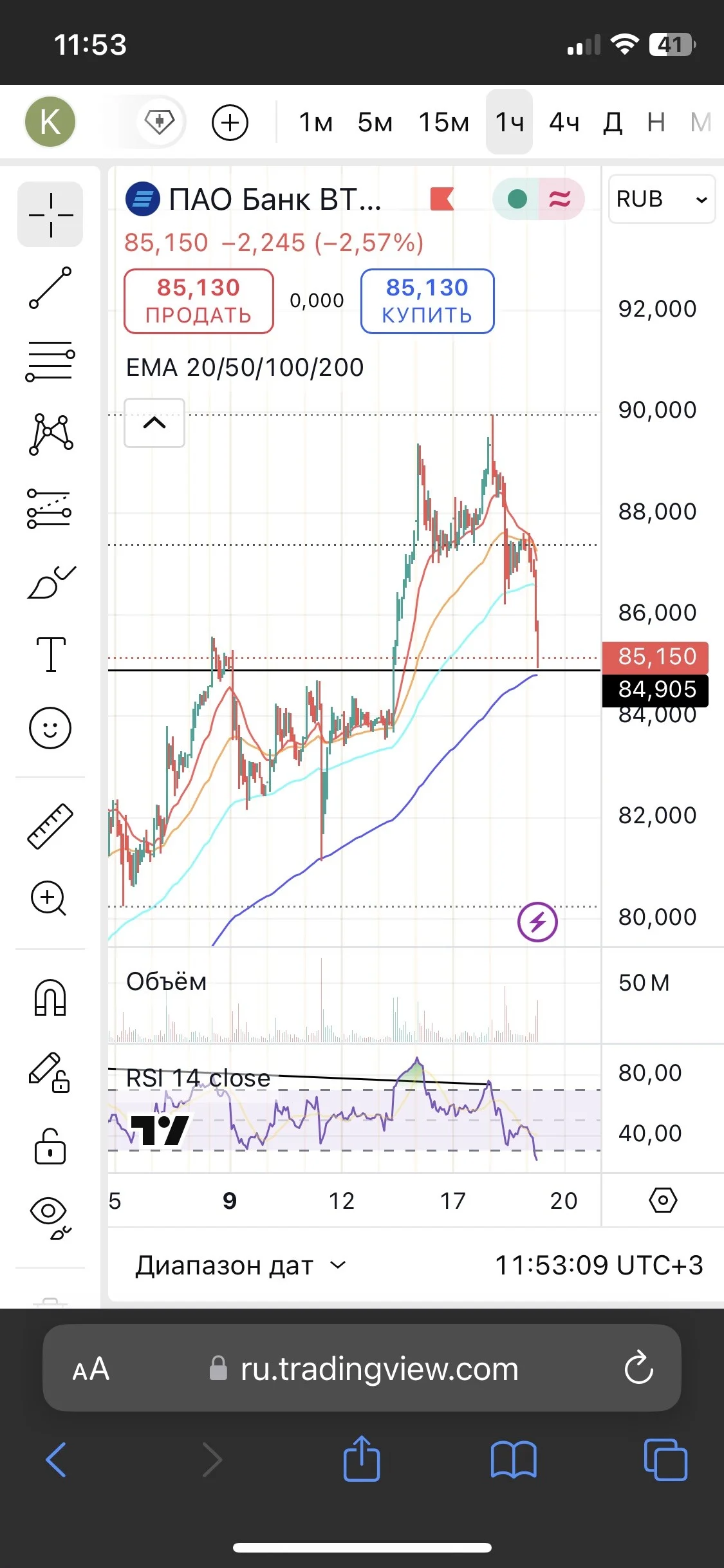Click the red flag marker icon
This screenshot has width=724, height=1568.
(x=443, y=199)
